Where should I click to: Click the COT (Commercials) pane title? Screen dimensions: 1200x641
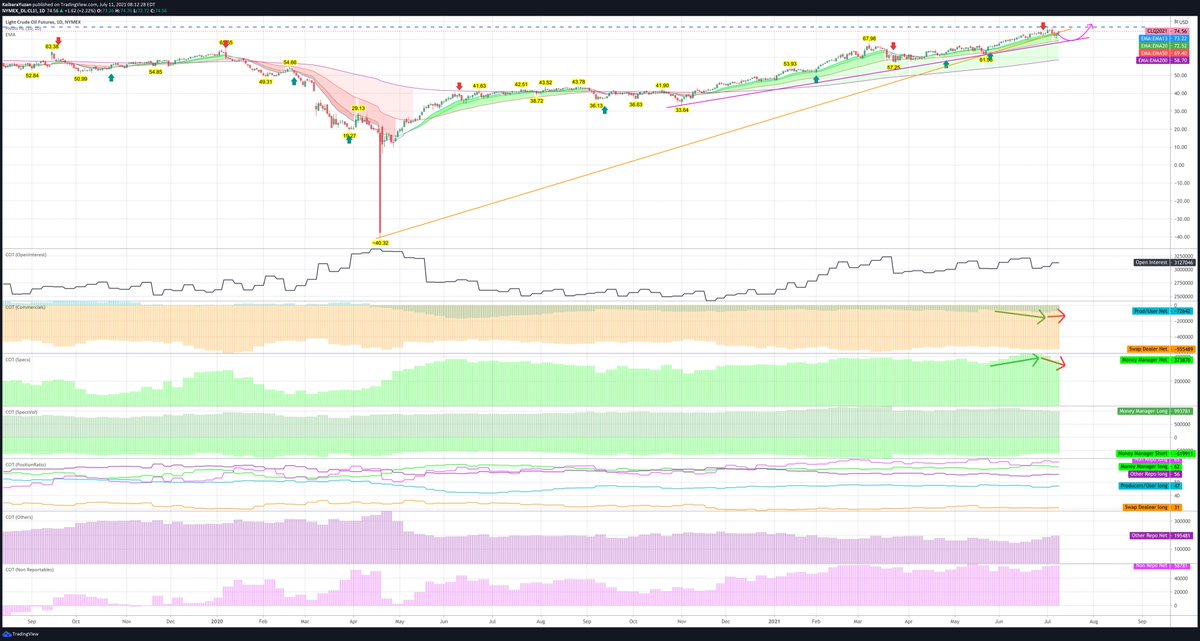coord(23,306)
